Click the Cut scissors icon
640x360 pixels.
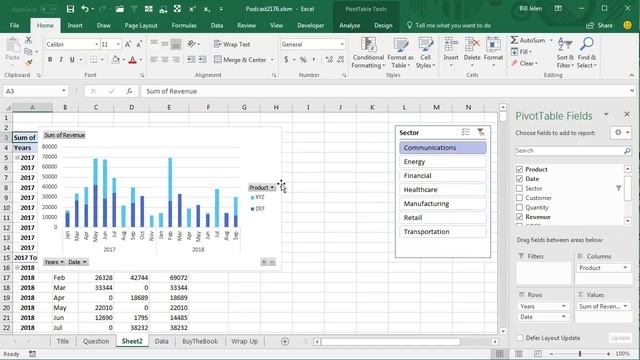[28, 40]
